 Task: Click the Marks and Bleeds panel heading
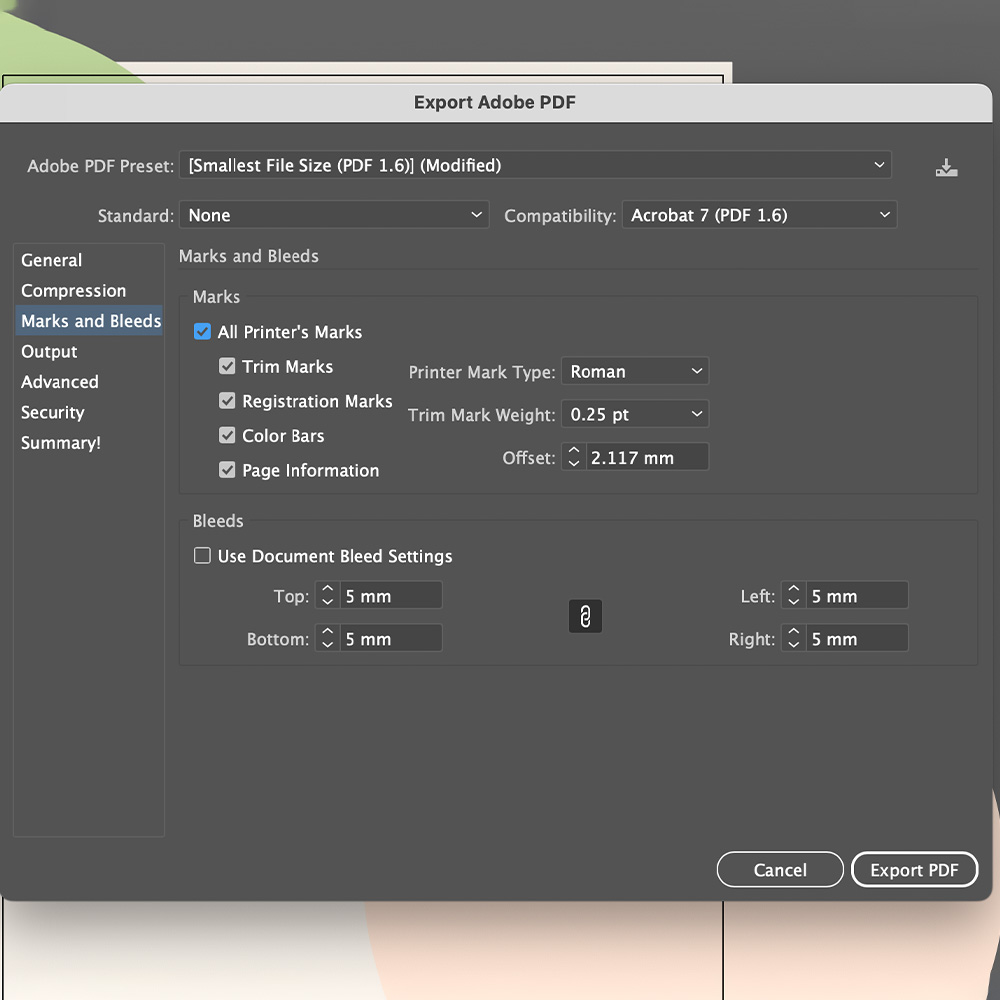pyautogui.click(x=249, y=256)
